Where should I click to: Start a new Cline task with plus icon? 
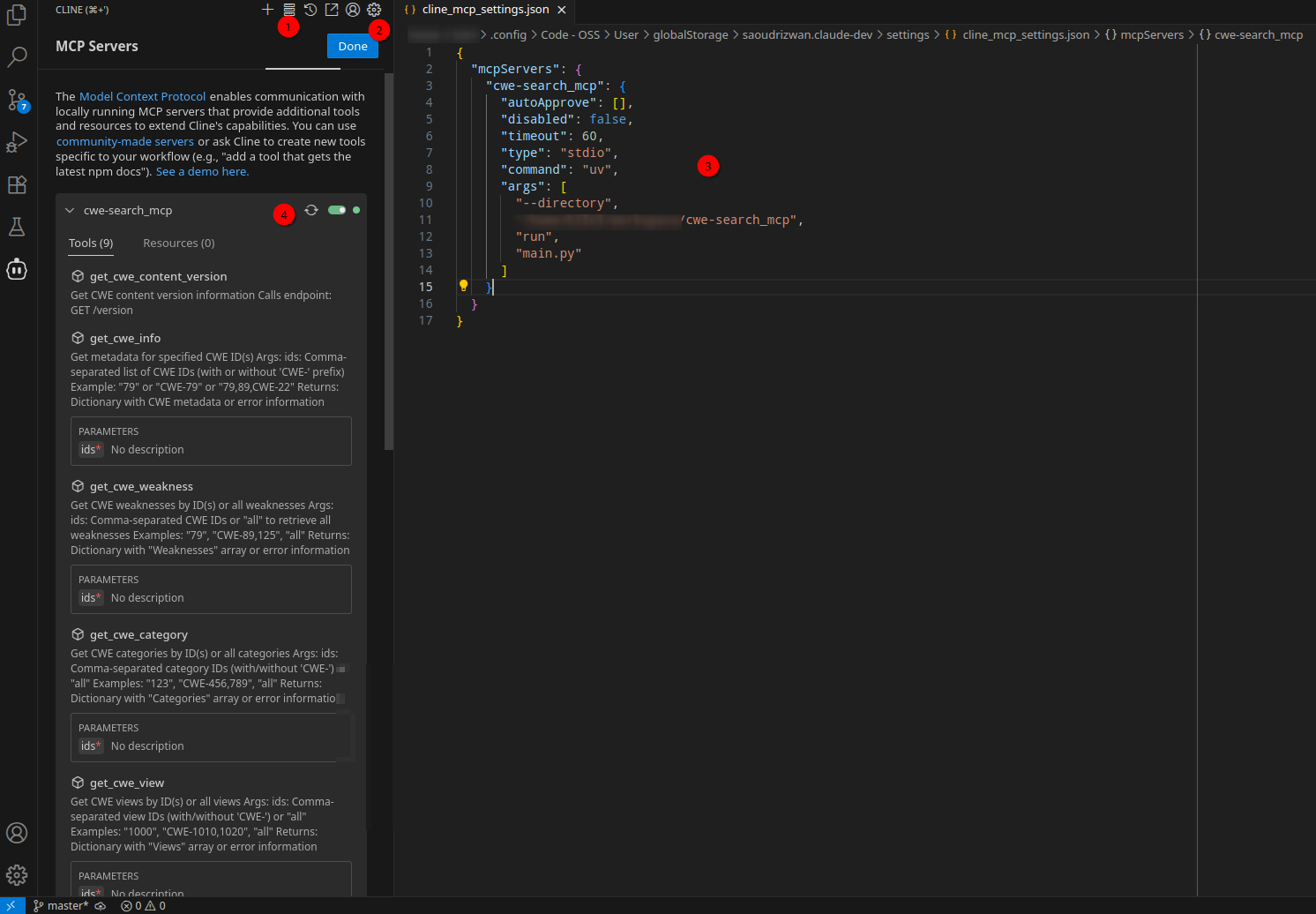click(x=267, y=10)
